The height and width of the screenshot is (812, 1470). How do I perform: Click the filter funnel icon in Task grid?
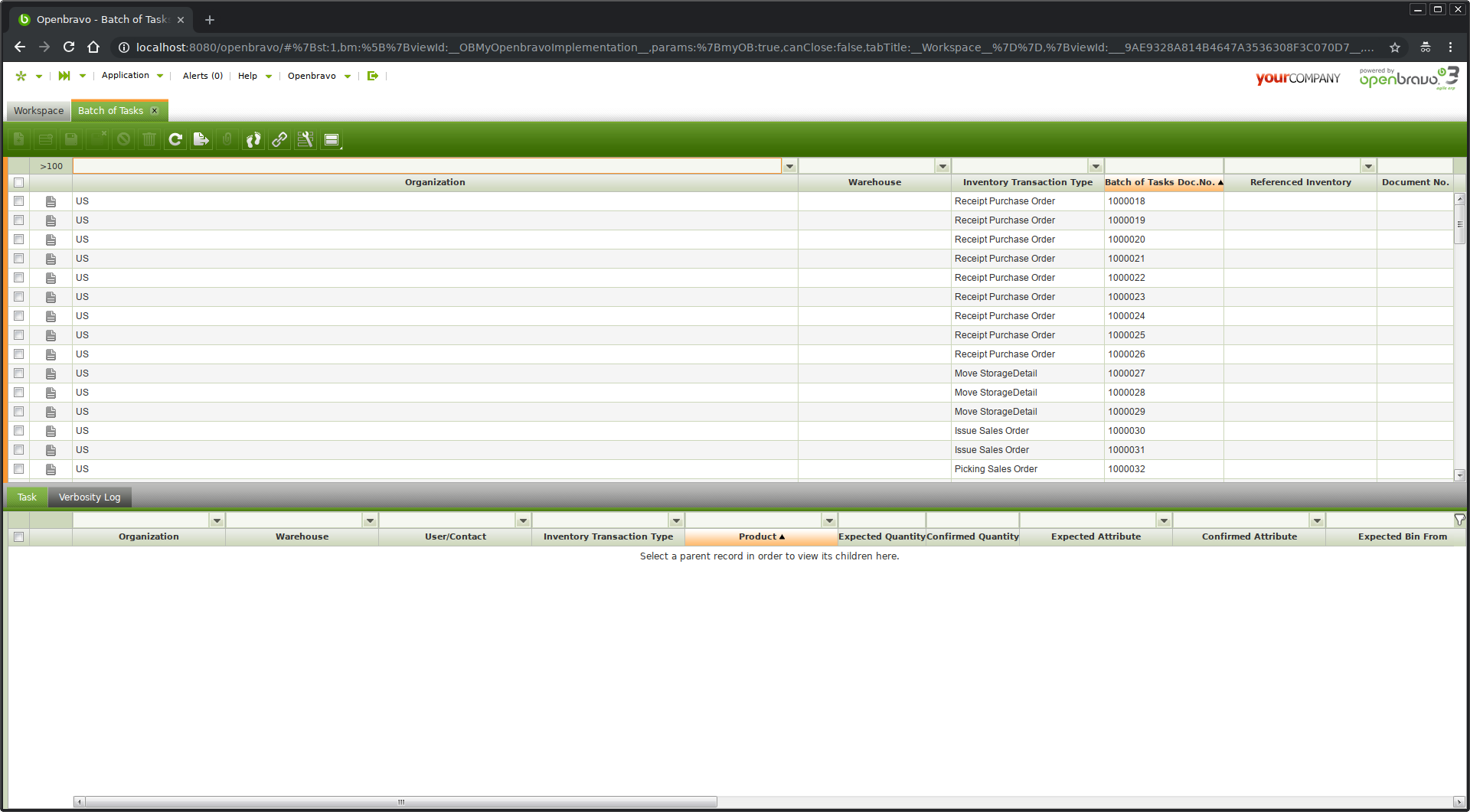pyautogui.click(x=1459, y=520)
